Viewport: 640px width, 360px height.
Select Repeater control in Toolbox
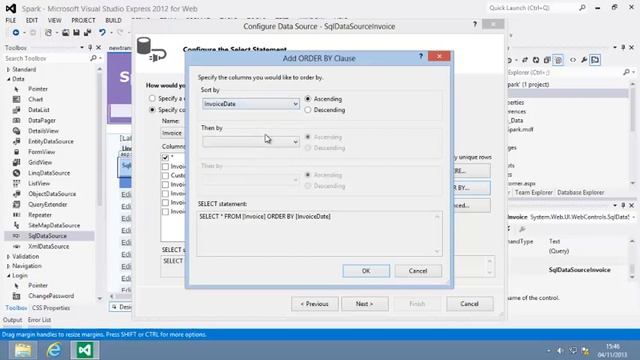point(40,215)
